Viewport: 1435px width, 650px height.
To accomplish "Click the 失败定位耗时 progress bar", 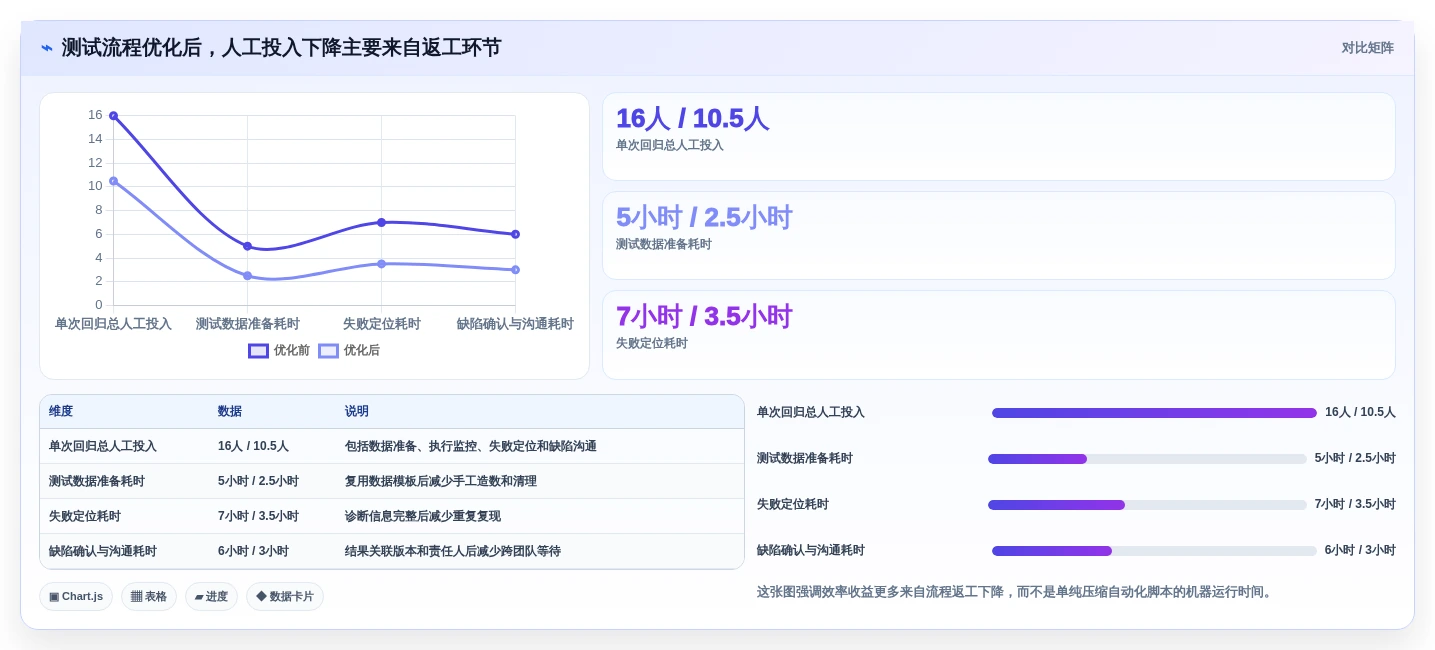I will pyautogui.click(x=1147, y=505).
